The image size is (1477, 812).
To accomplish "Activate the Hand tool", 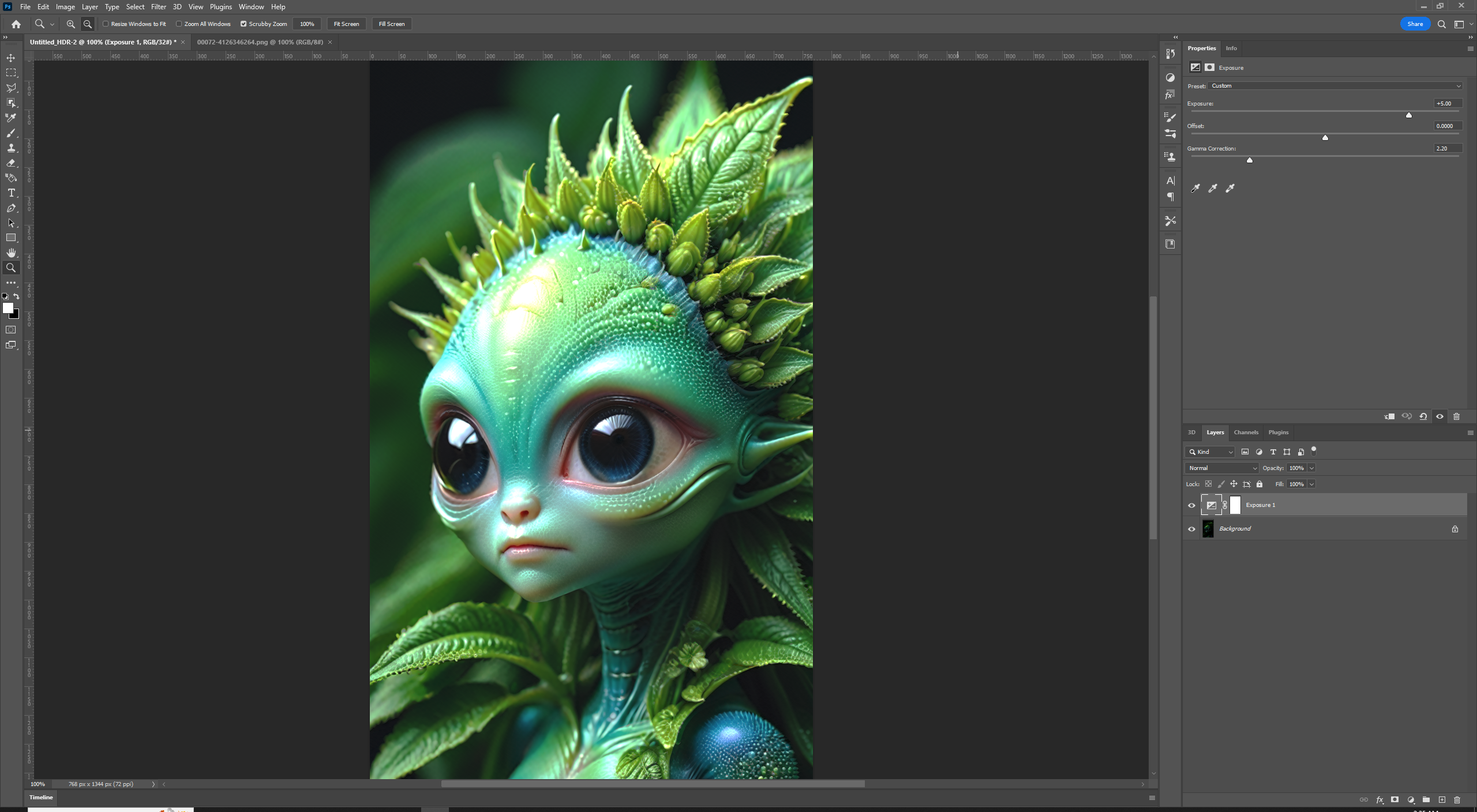I will 11,252.
